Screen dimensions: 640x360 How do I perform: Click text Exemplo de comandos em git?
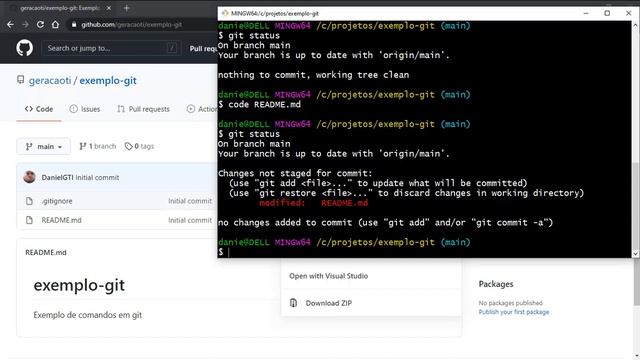tap(88, 315)
